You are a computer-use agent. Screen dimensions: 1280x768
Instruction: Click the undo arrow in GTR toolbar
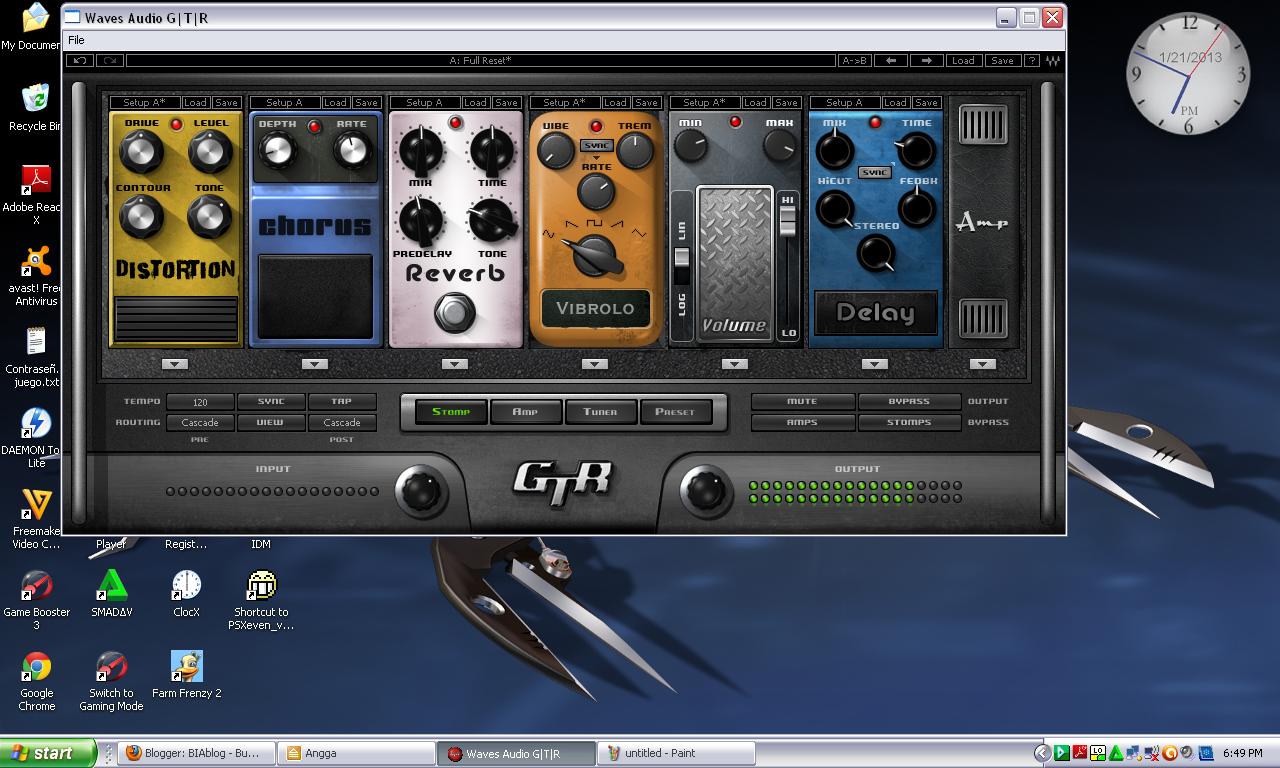[x=80, y=61]
